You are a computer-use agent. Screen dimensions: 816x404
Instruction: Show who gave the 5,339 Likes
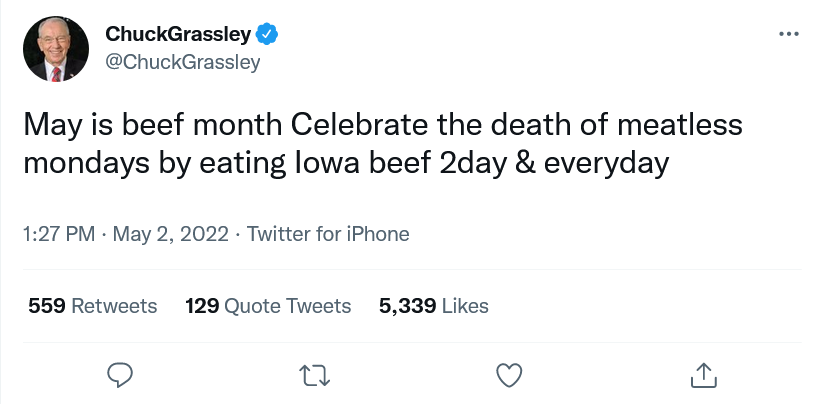(434, 306)
